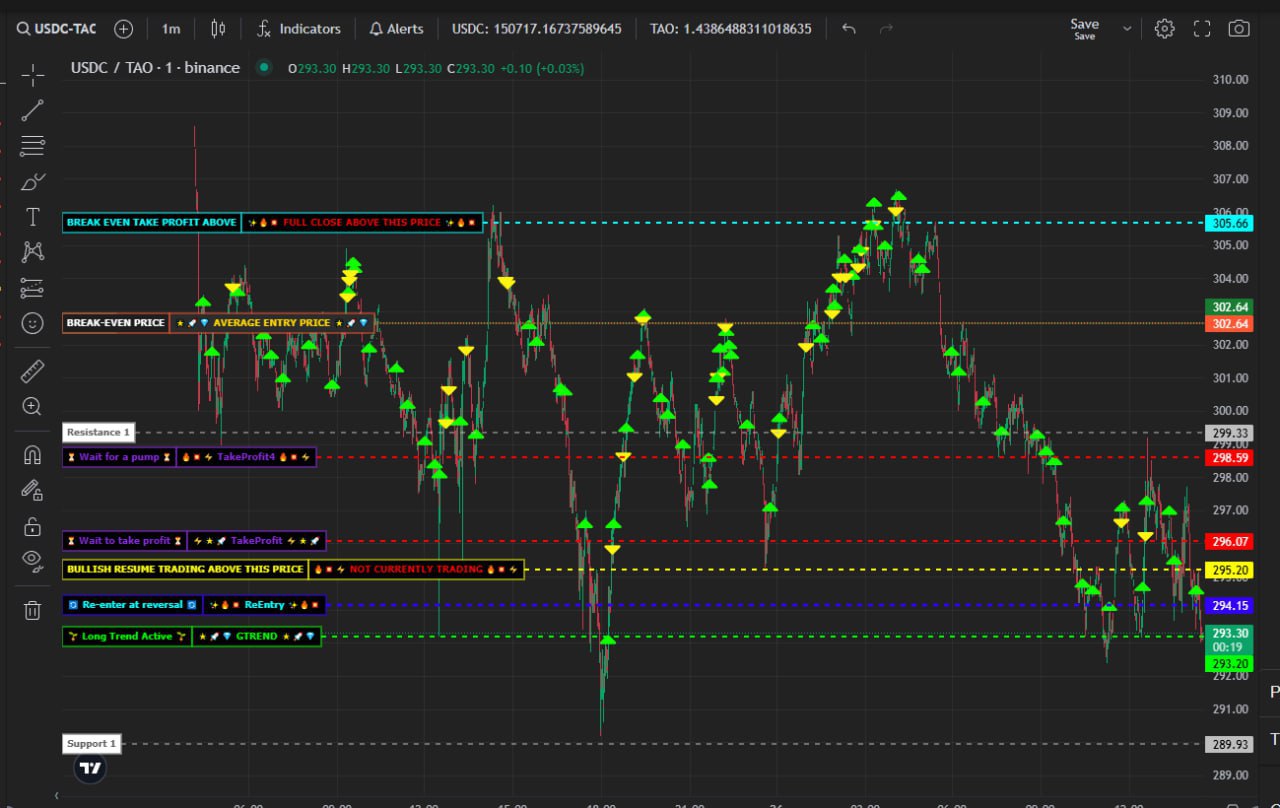Click the yellow 295.20 price tag
The image size is (1280, 808).
(1231, 569)
